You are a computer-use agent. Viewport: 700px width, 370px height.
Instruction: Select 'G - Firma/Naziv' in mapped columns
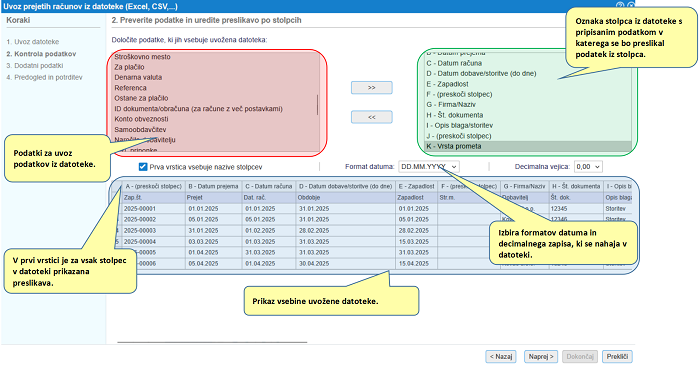click(x=528, y=104)
